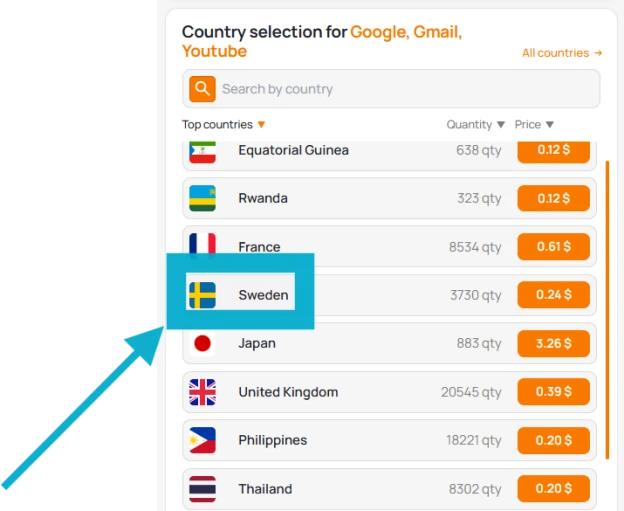This screenshot has width=624, height=511.
Task: Click the Search by country field
Action: 391,89
